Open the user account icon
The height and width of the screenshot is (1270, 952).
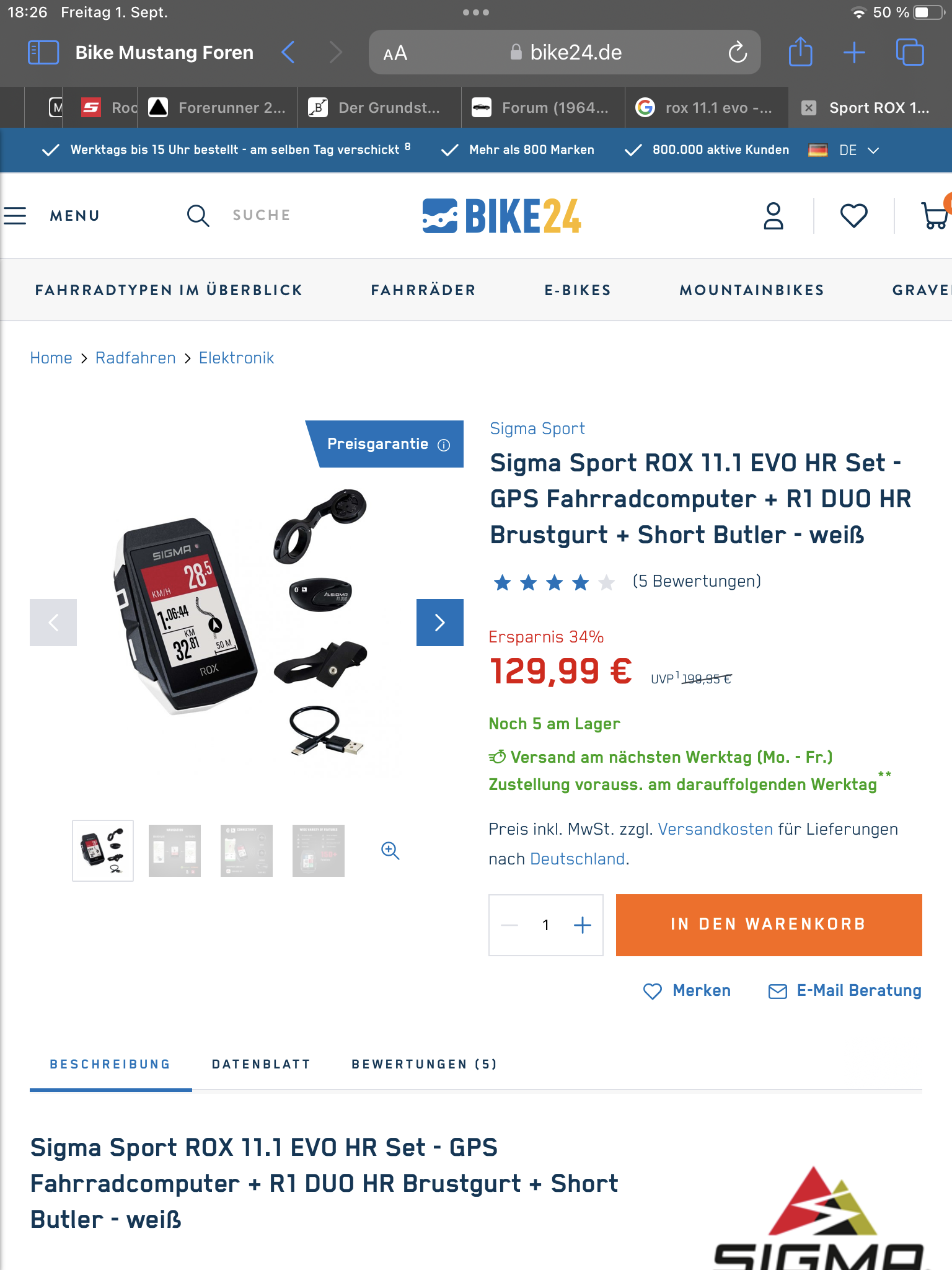773,216
